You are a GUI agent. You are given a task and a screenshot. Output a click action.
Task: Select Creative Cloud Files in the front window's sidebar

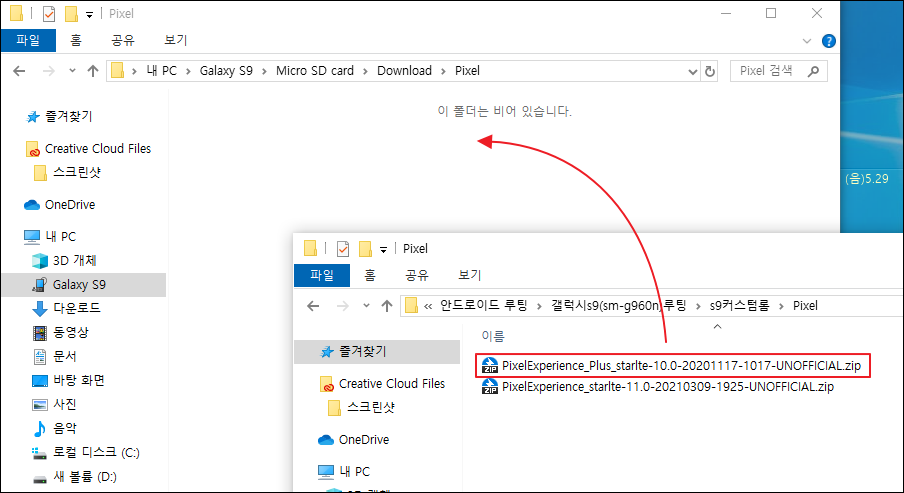392,384
